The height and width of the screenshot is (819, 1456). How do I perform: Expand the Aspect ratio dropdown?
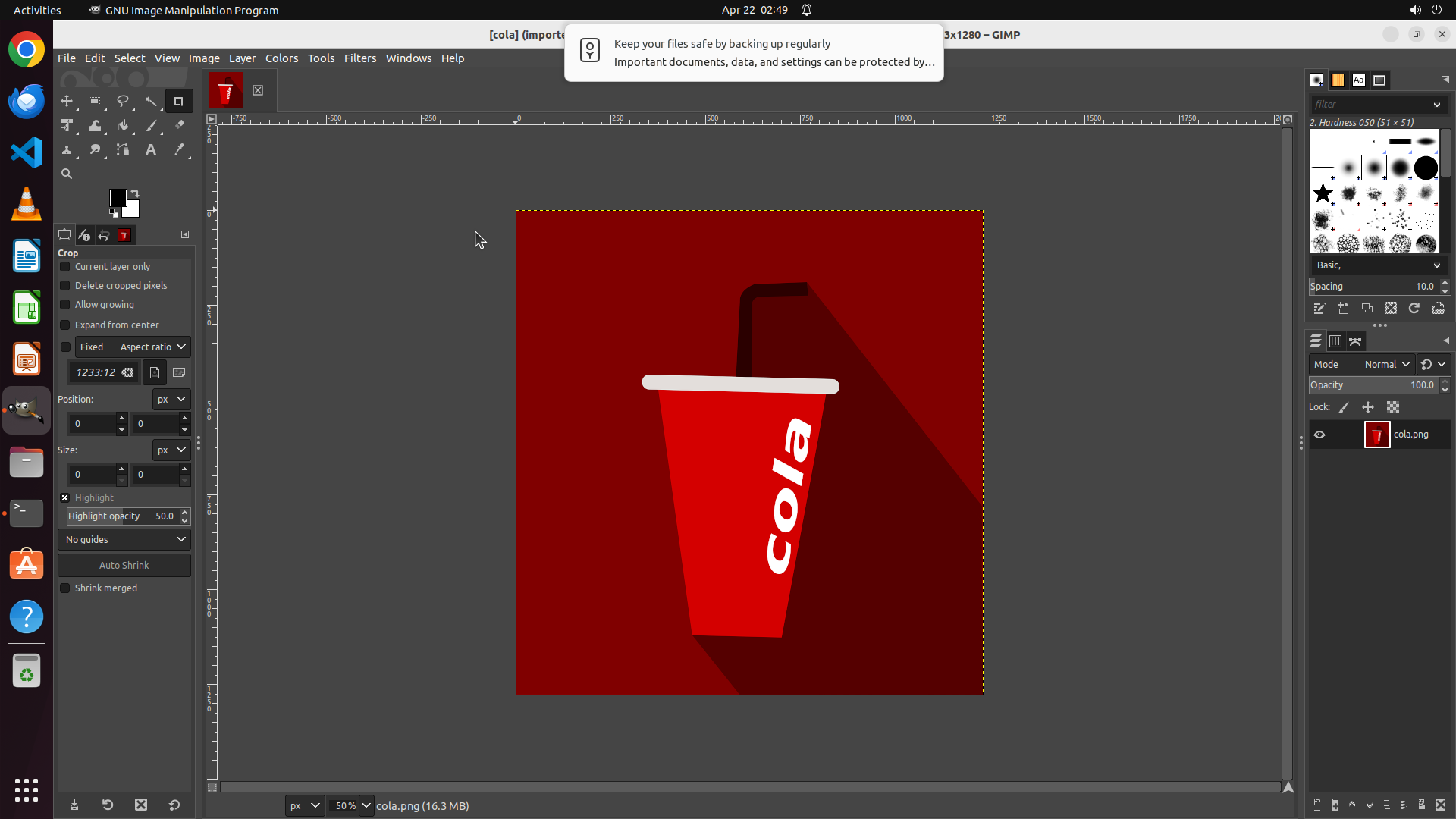[152, 347]
